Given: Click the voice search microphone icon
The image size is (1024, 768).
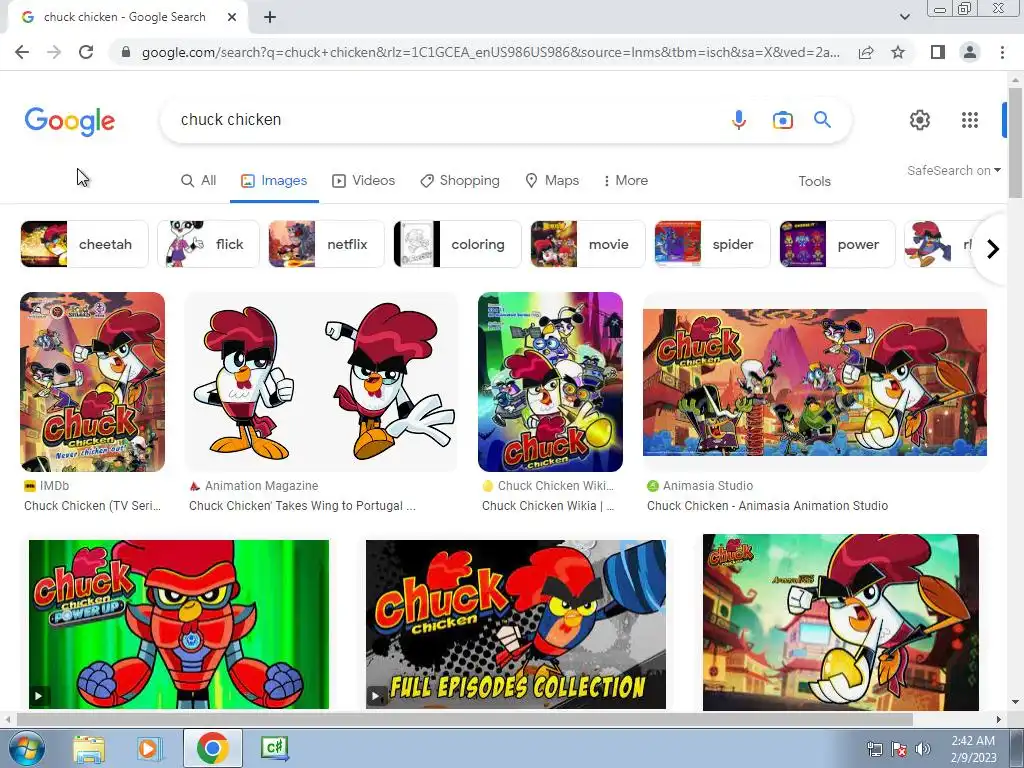Looking at the screenshot, I should (x=739, y=120).
